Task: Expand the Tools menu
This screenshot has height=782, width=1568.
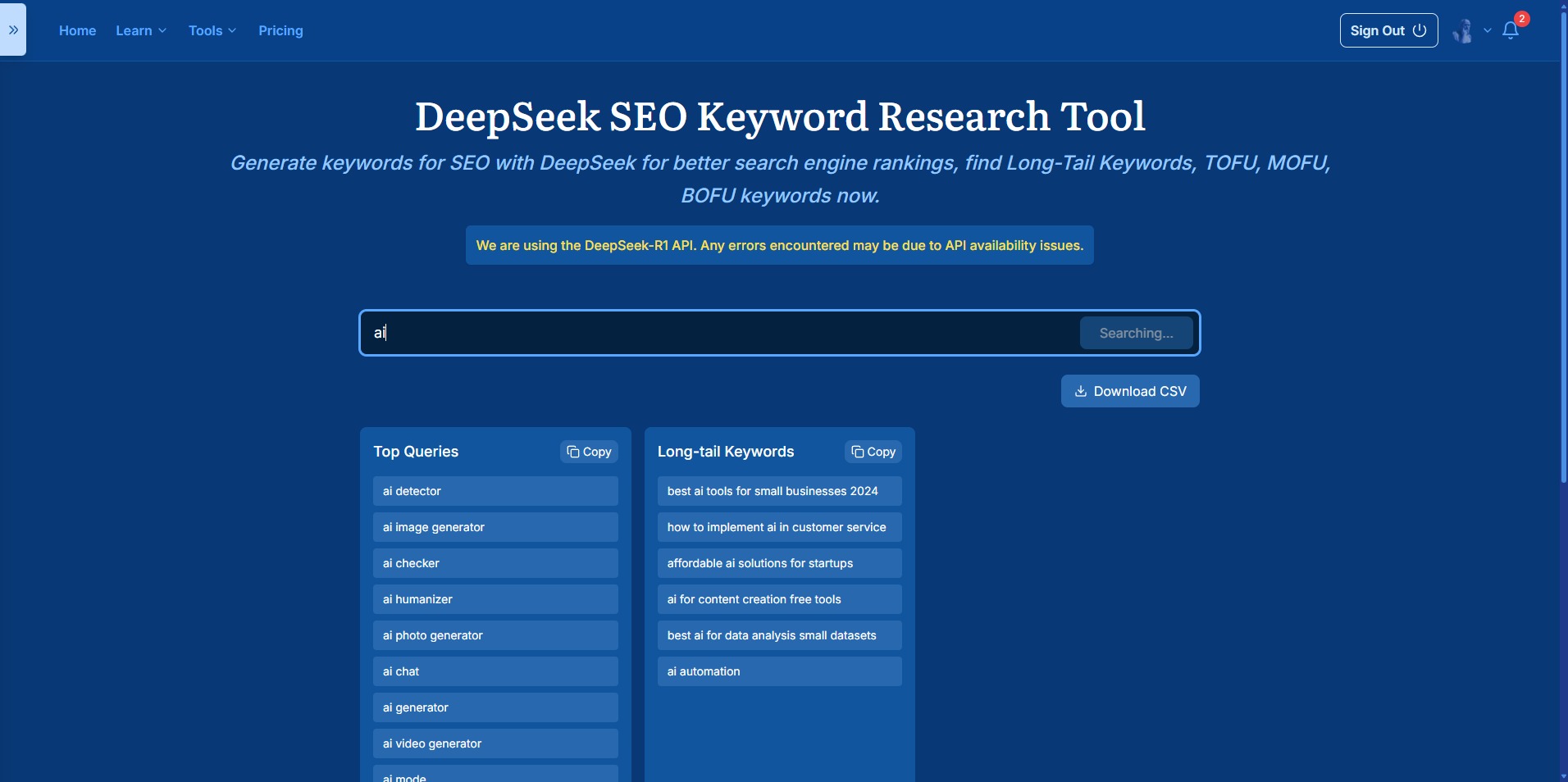Action: [212, 30]
